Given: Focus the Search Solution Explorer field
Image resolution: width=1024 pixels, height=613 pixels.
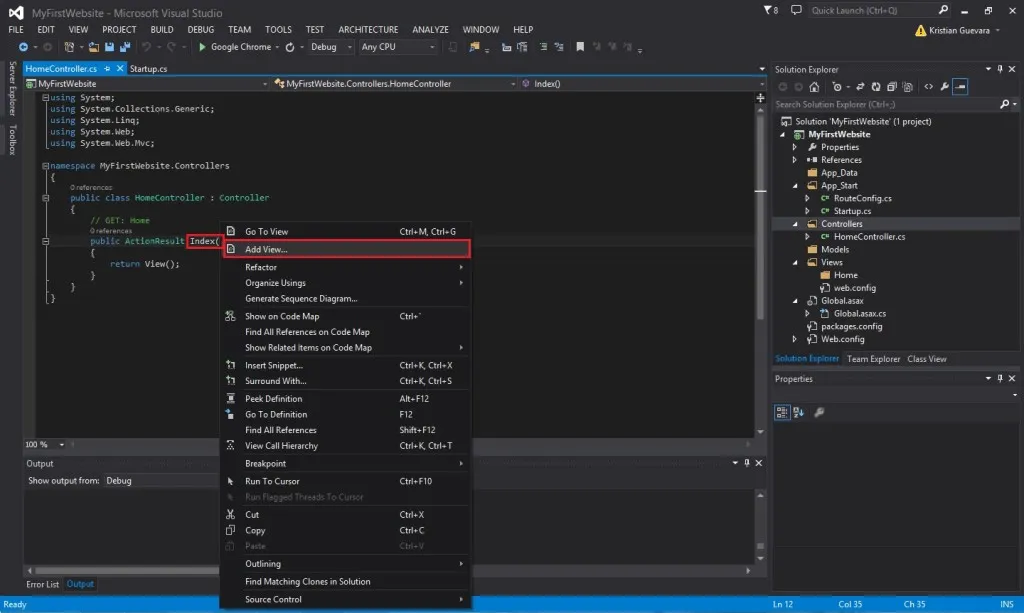Looking at the screenshot, I should (886, 104).
